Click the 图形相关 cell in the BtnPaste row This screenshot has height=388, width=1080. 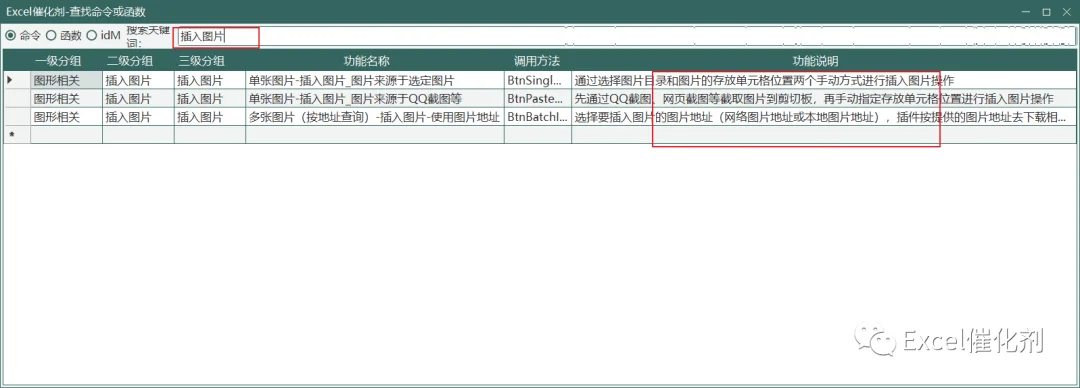click(x=67, y=99)
